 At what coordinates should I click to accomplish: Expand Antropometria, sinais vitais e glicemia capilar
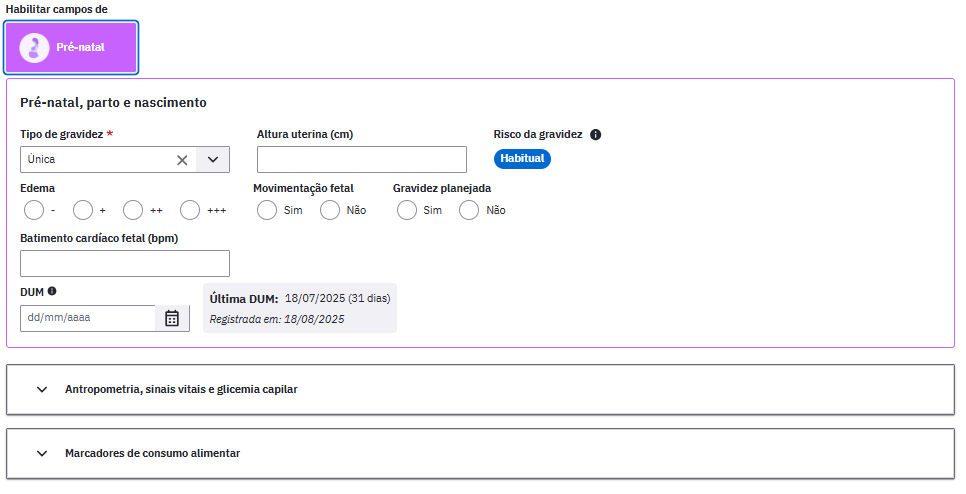(x=481, y=389)
